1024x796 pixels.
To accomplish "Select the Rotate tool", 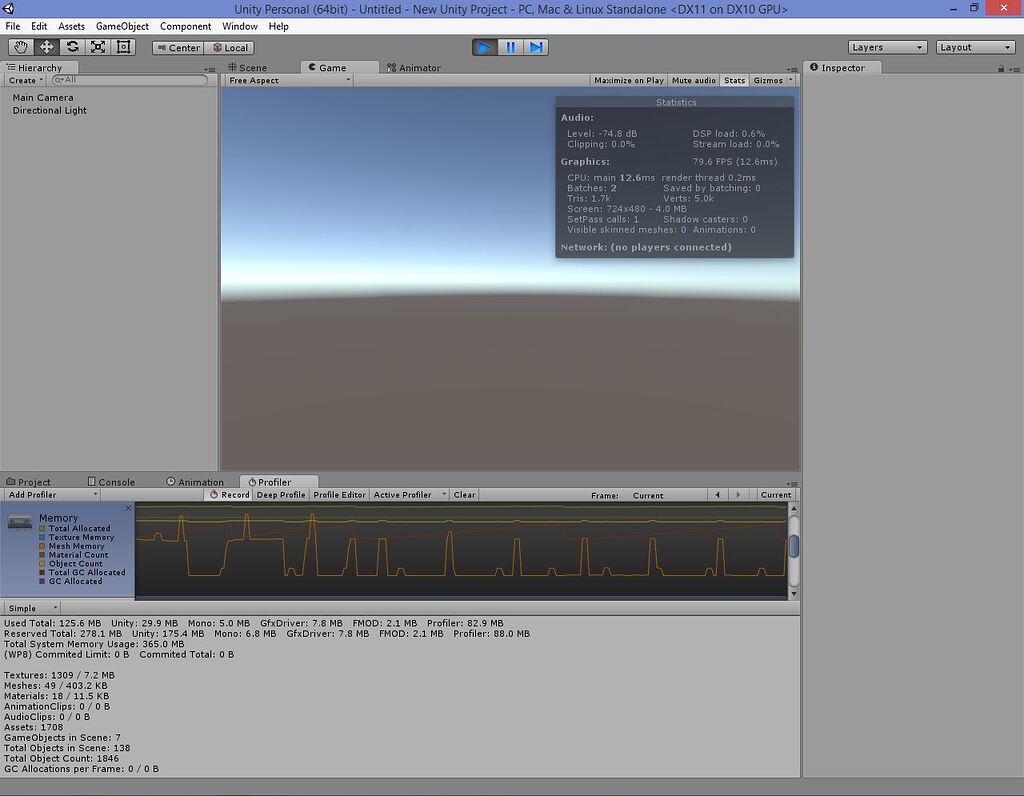I will 72,47.
